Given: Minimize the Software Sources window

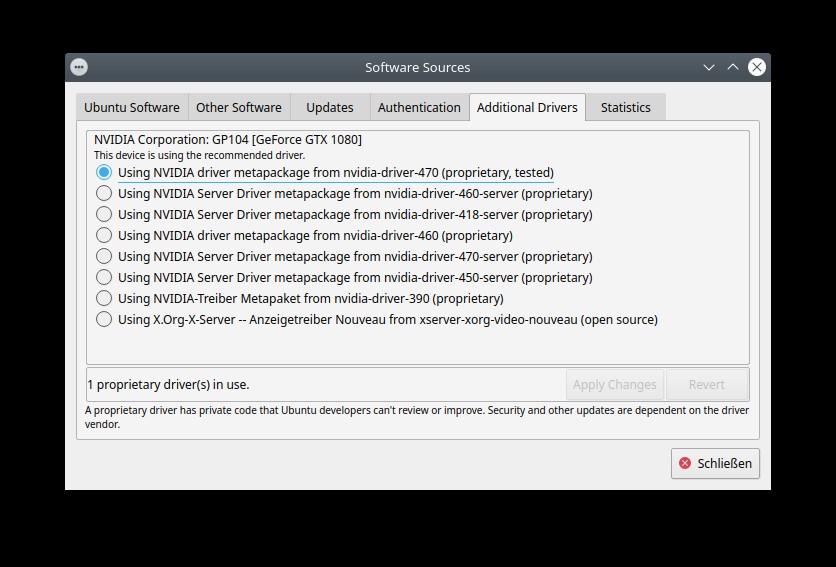Looking at the screenshot, I should (709, 67).
